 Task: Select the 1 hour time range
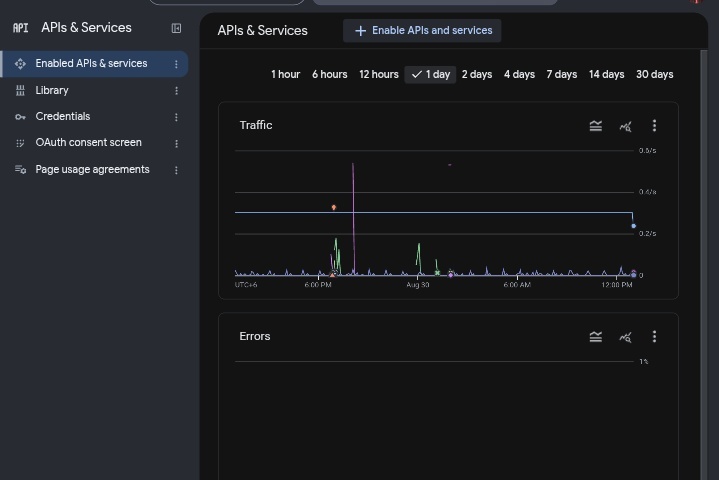coord(285,74)
